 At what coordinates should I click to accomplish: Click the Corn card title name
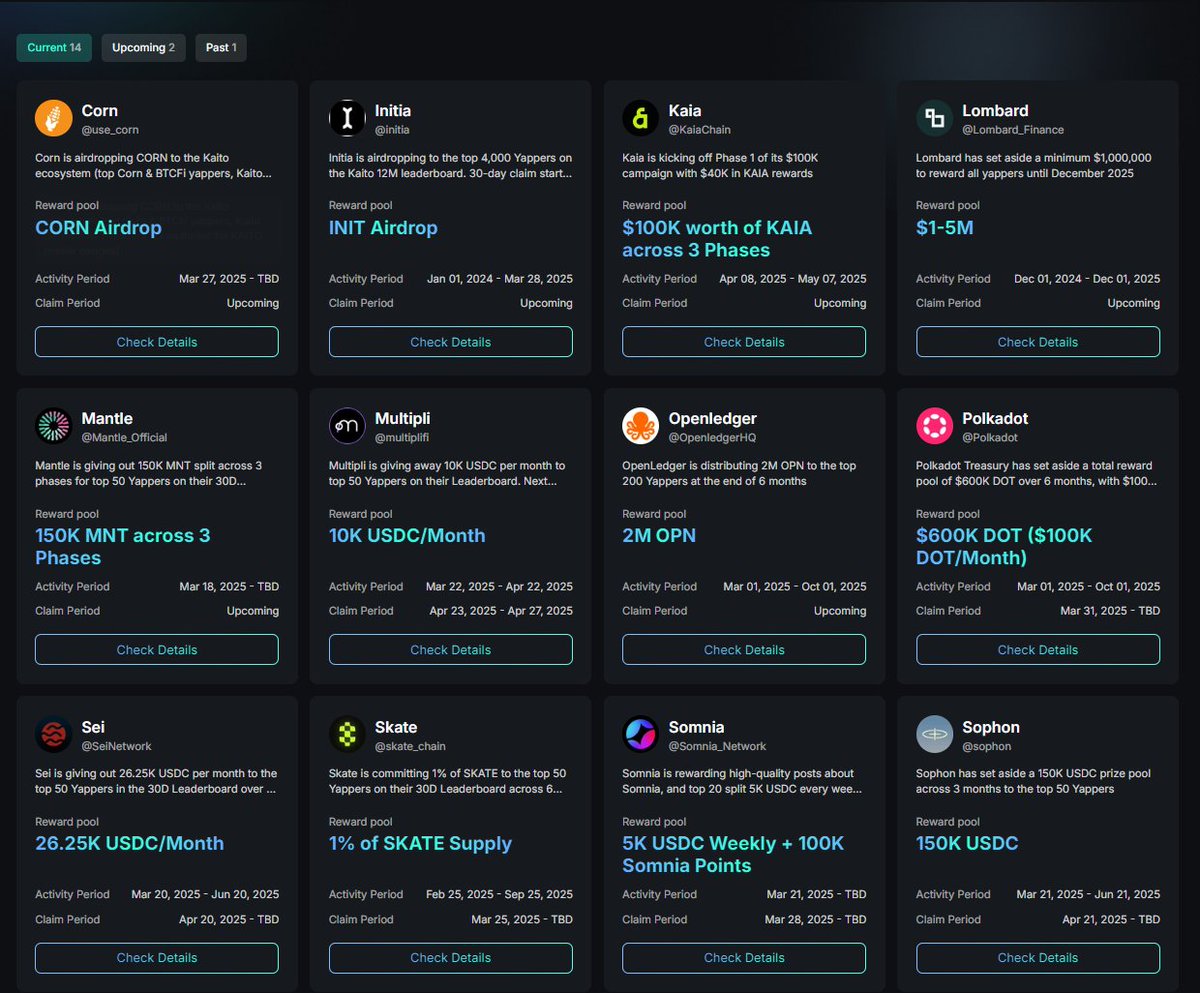pos(100,111)
